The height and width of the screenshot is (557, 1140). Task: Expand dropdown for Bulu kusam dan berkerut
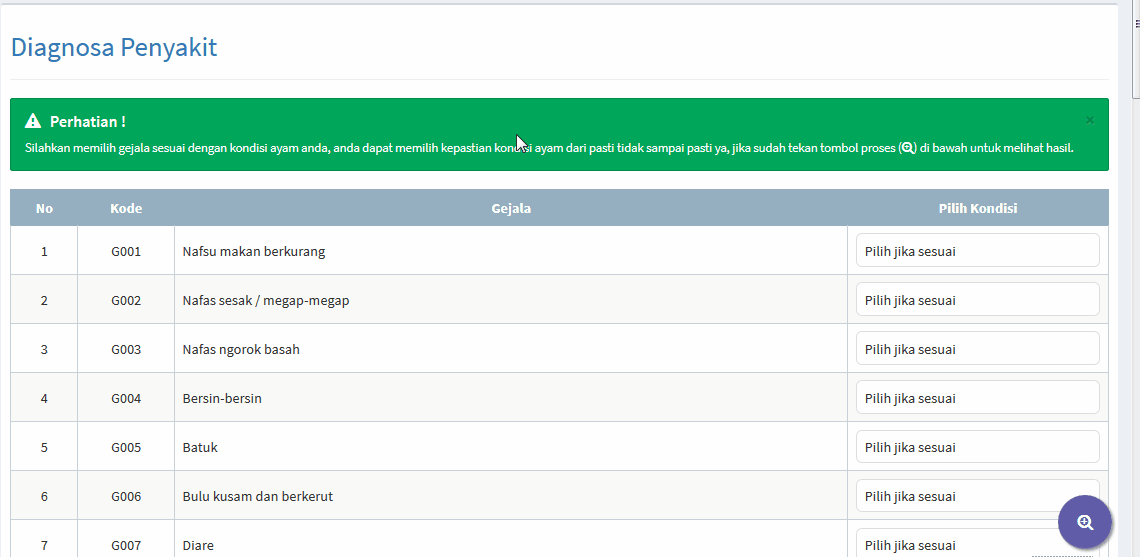coord(977,496)
